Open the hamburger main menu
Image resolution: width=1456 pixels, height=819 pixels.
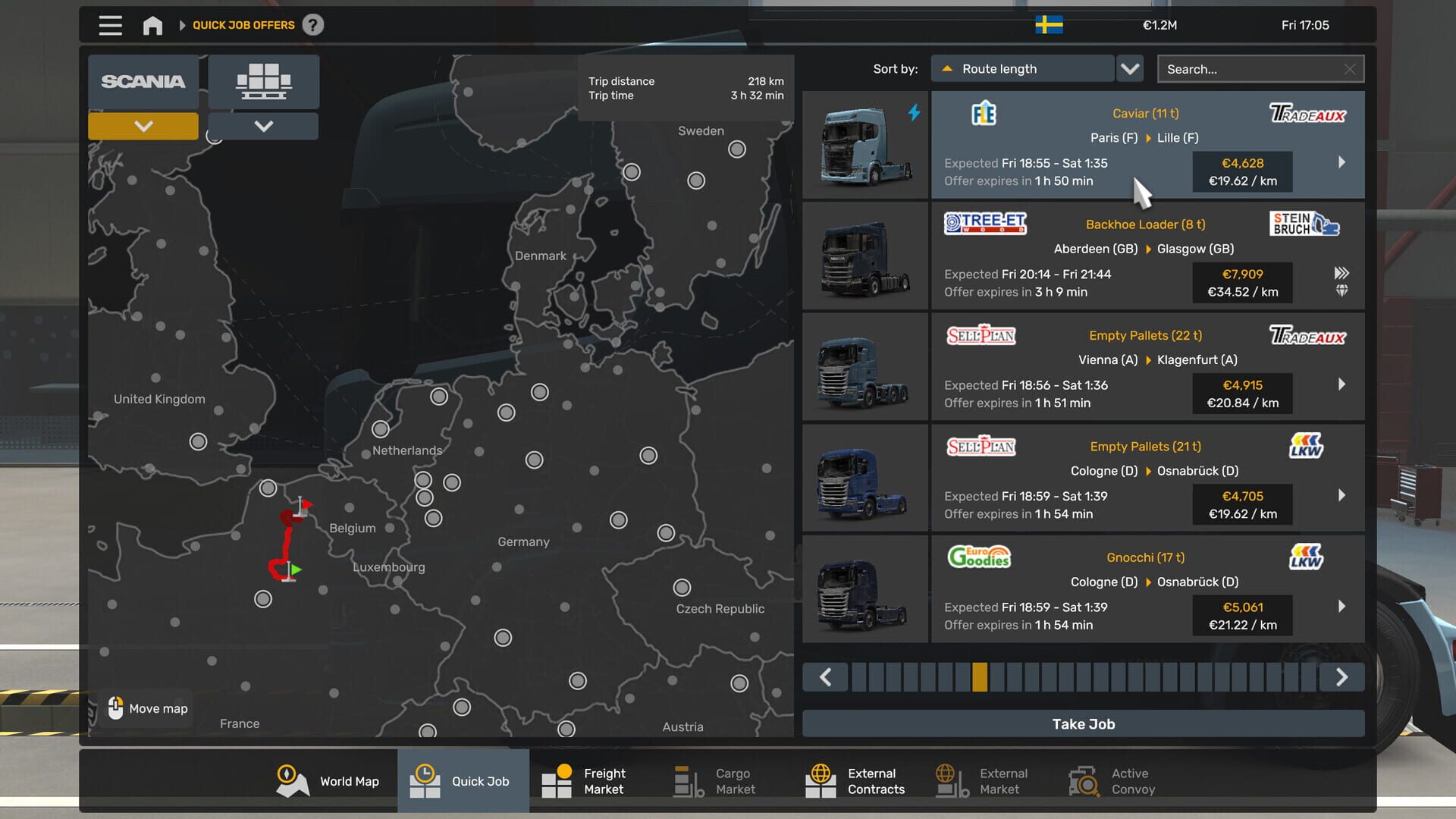(x=109, y=25)
